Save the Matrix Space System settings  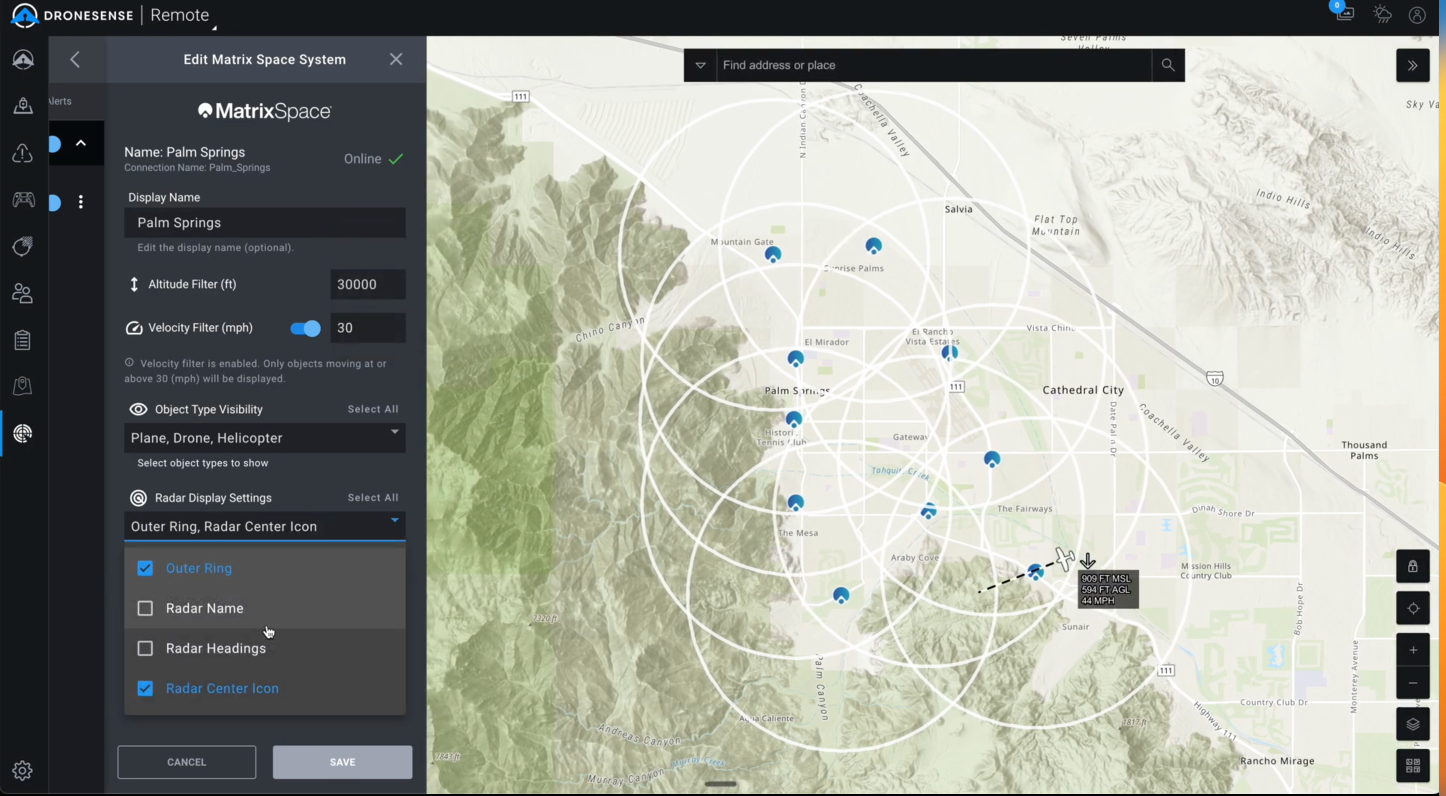coord(342,761)
